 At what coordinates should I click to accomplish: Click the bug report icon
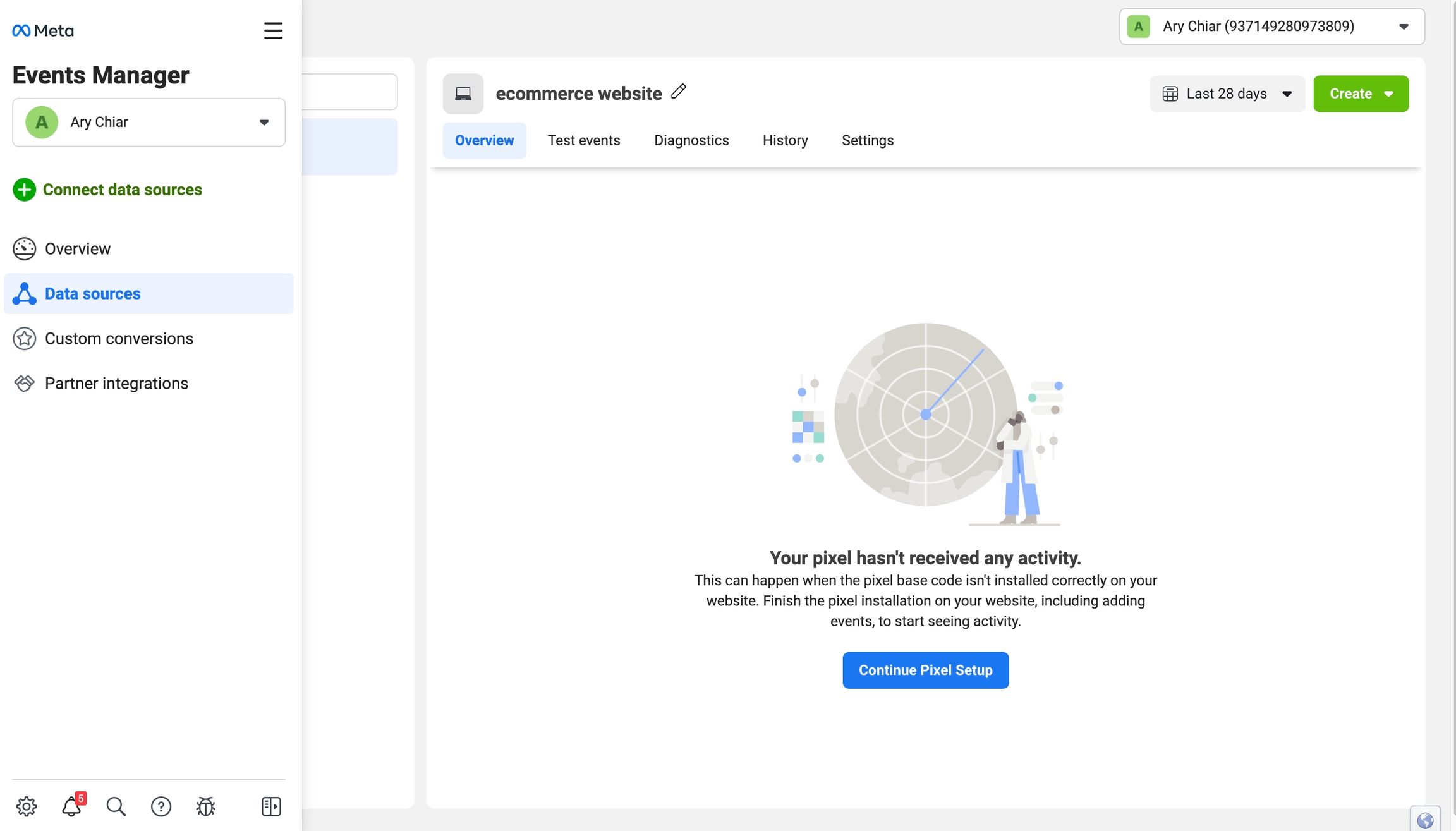click(206, 806)
